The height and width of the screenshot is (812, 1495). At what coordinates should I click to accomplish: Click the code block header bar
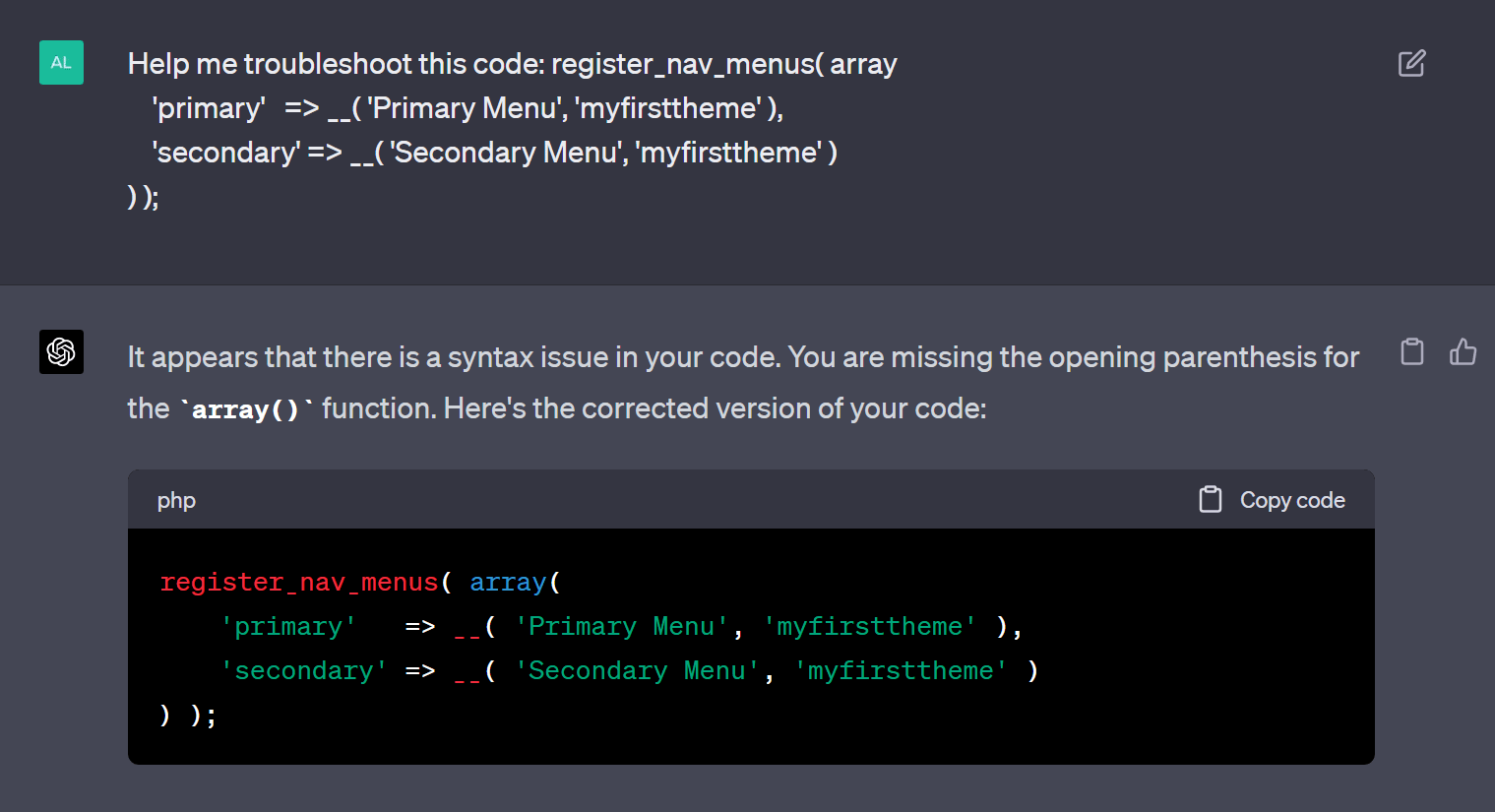[x=689, y=499]
